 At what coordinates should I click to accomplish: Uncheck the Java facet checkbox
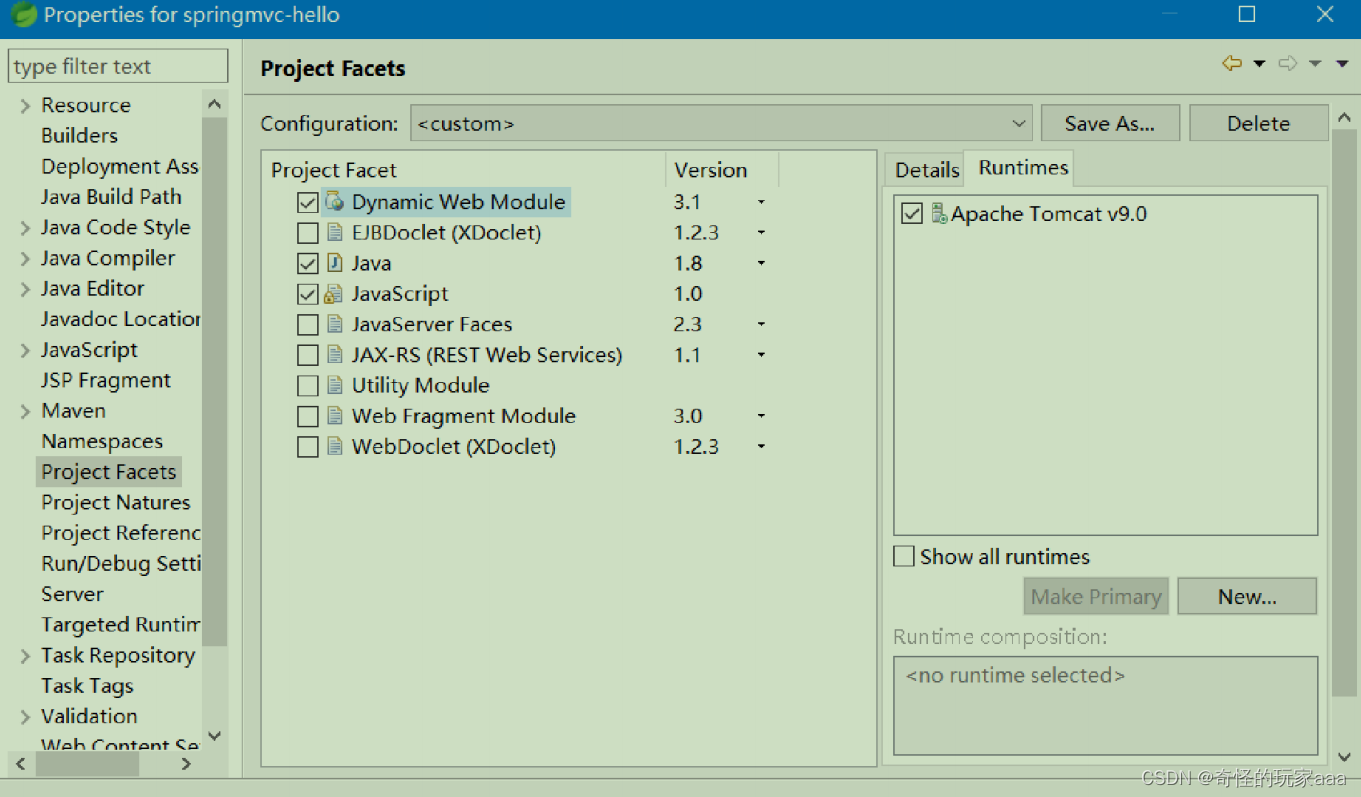[308, 264]
